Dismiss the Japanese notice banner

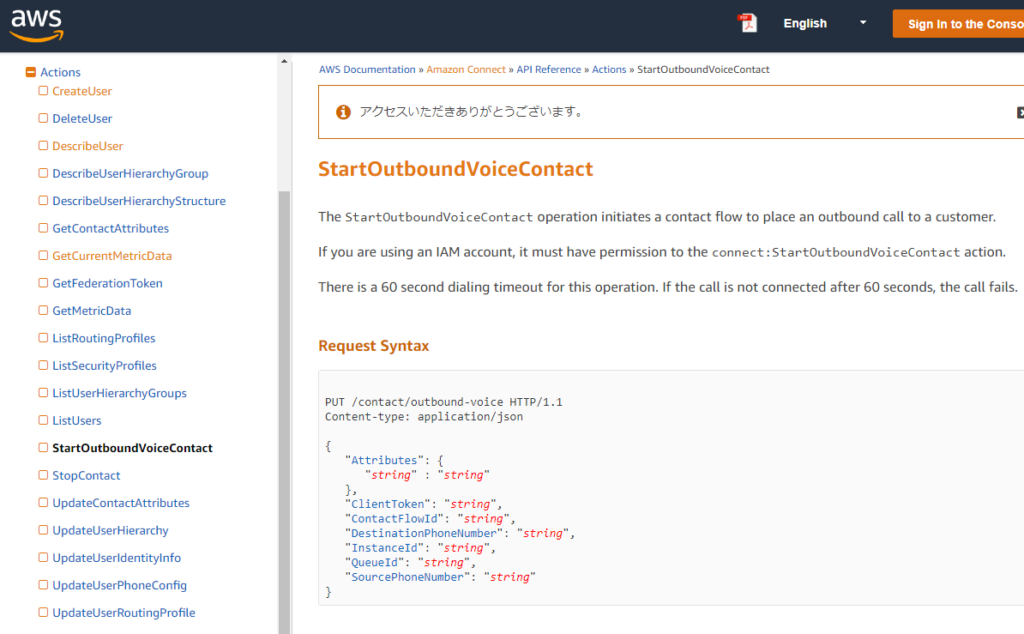click(x=1020, y=112)
